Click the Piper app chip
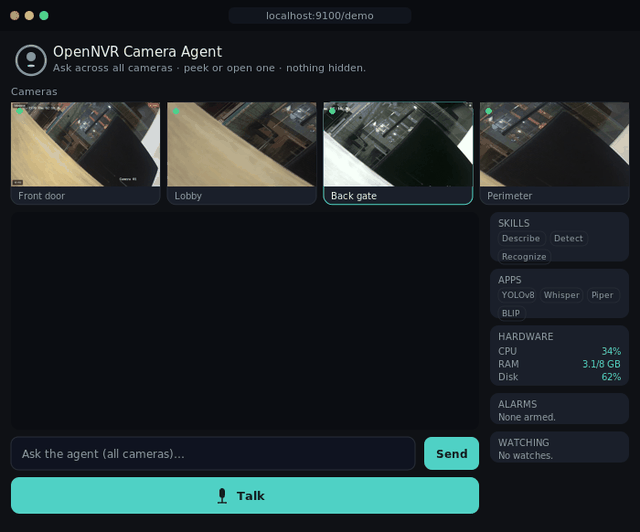640x532 pixels. tap(602, 295)
